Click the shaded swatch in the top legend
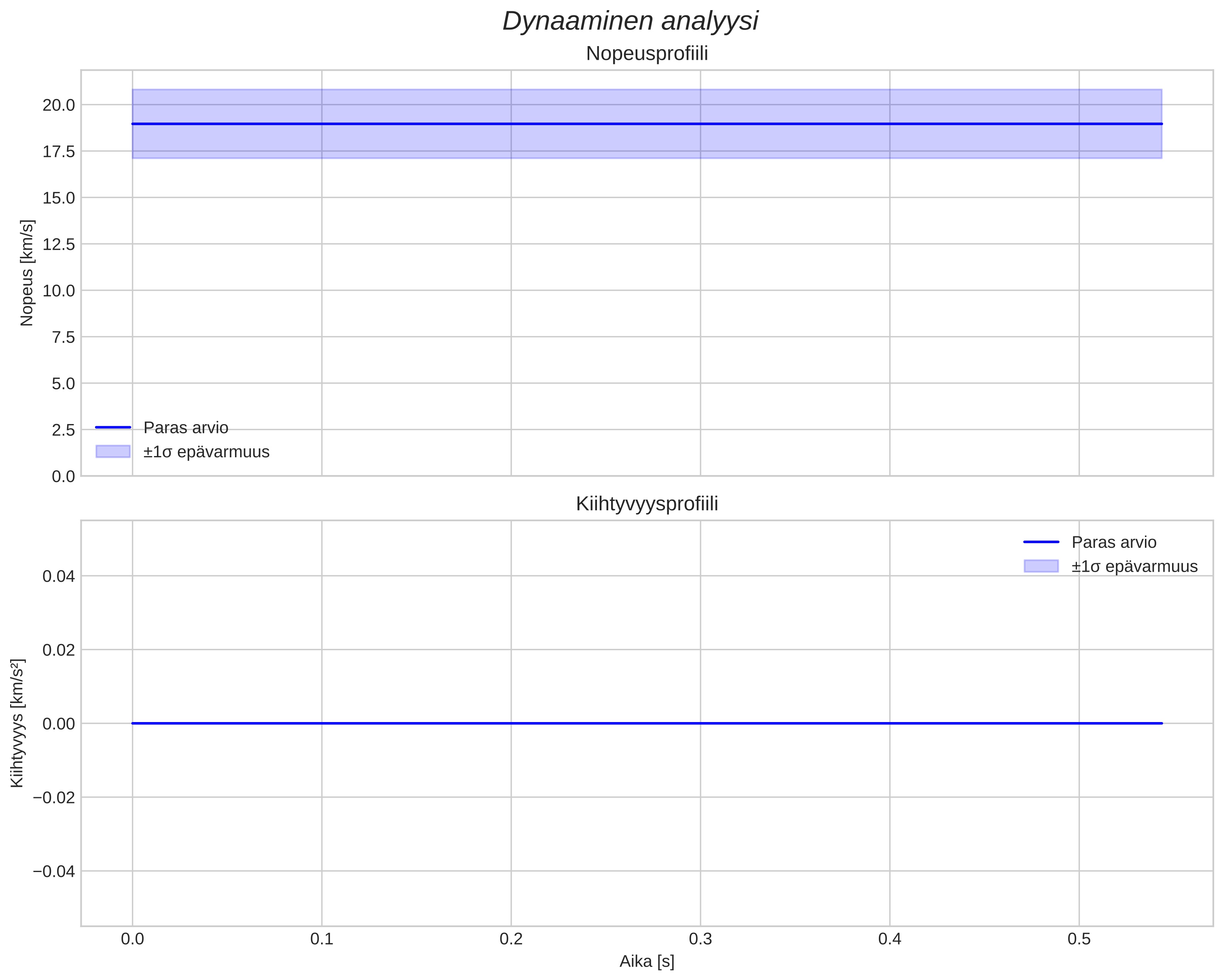The width and height of the screenshot is (1223, 980). (113, 452)
